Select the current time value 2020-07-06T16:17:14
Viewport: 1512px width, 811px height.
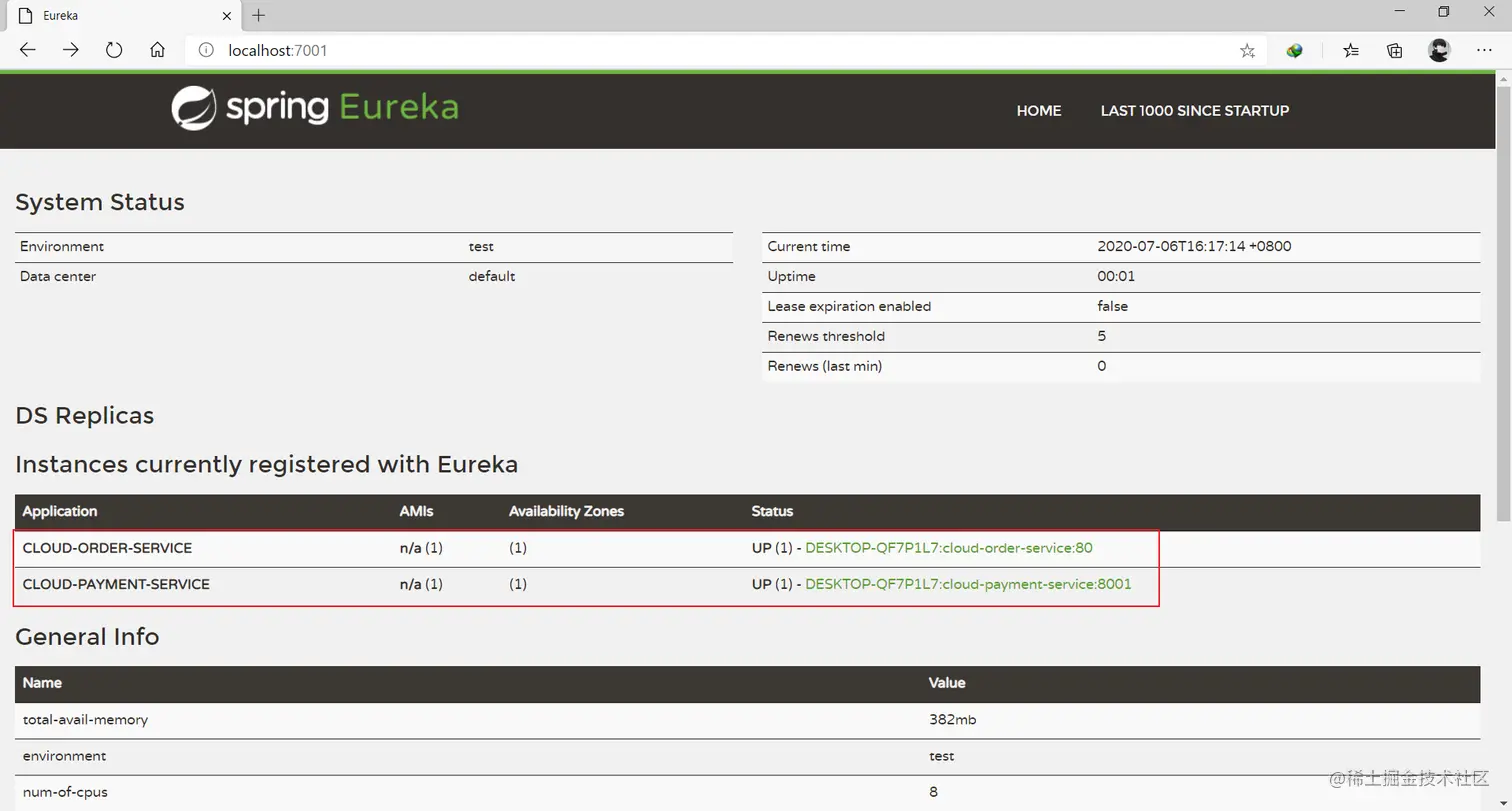[1194, 246]
